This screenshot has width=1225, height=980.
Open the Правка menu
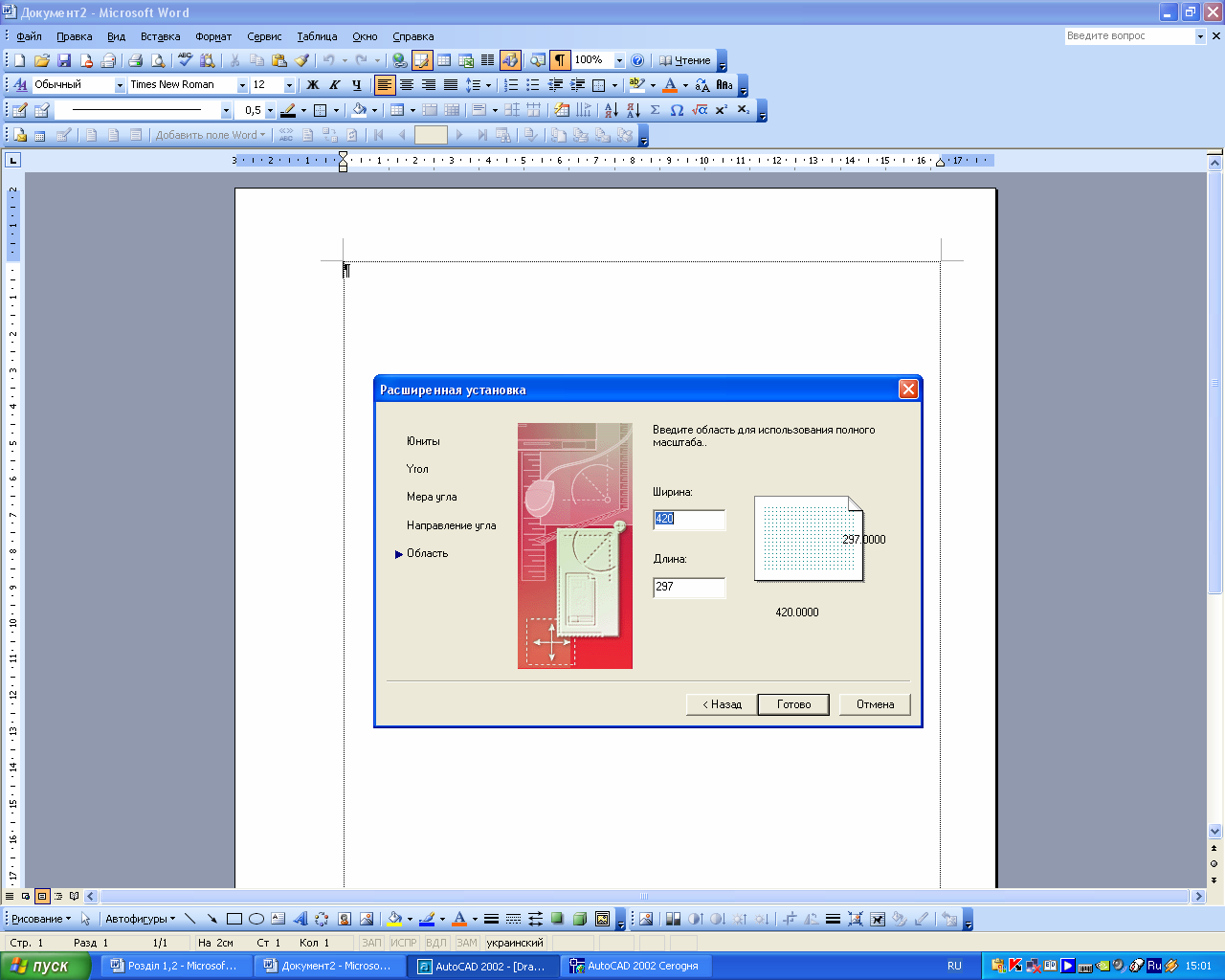(75, 36)
